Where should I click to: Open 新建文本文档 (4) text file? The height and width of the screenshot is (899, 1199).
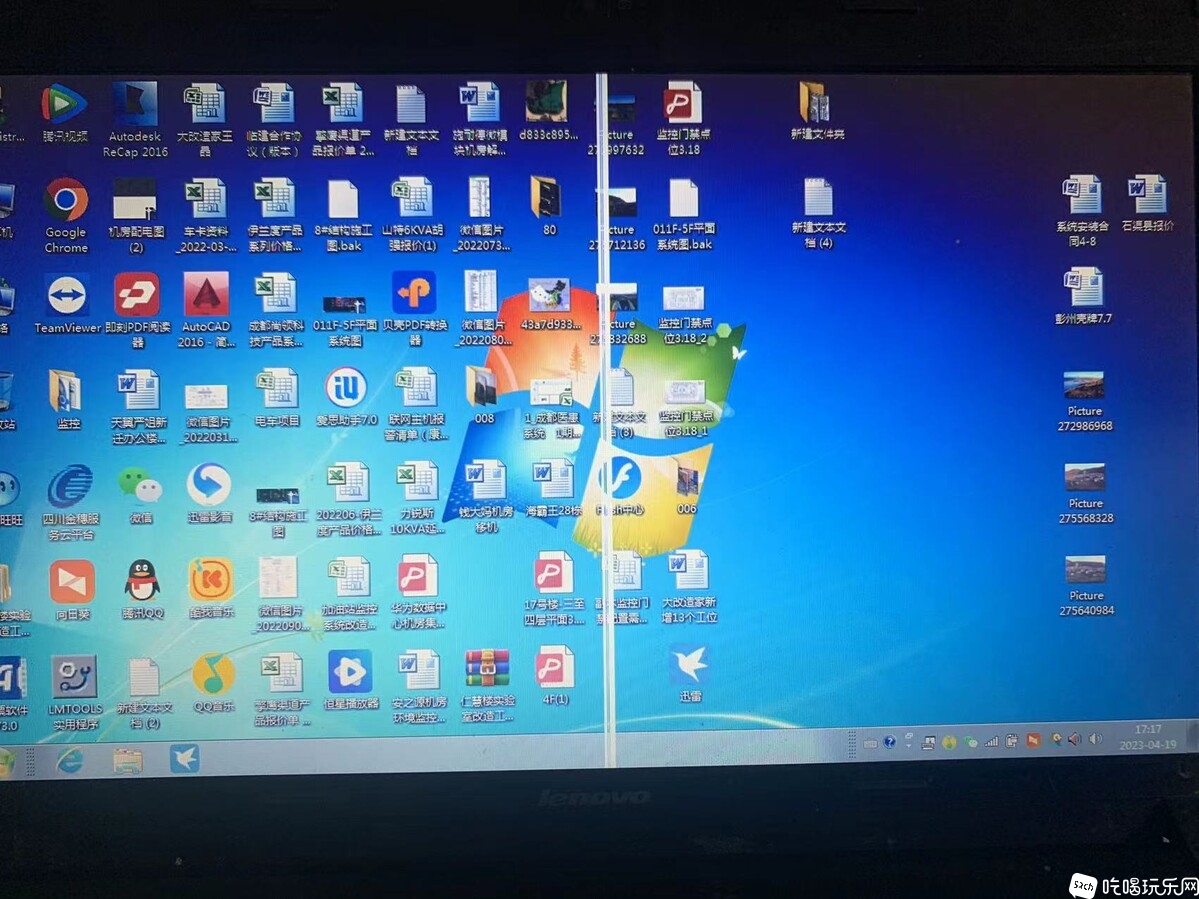pyautogui.click(x=818, y=213)
